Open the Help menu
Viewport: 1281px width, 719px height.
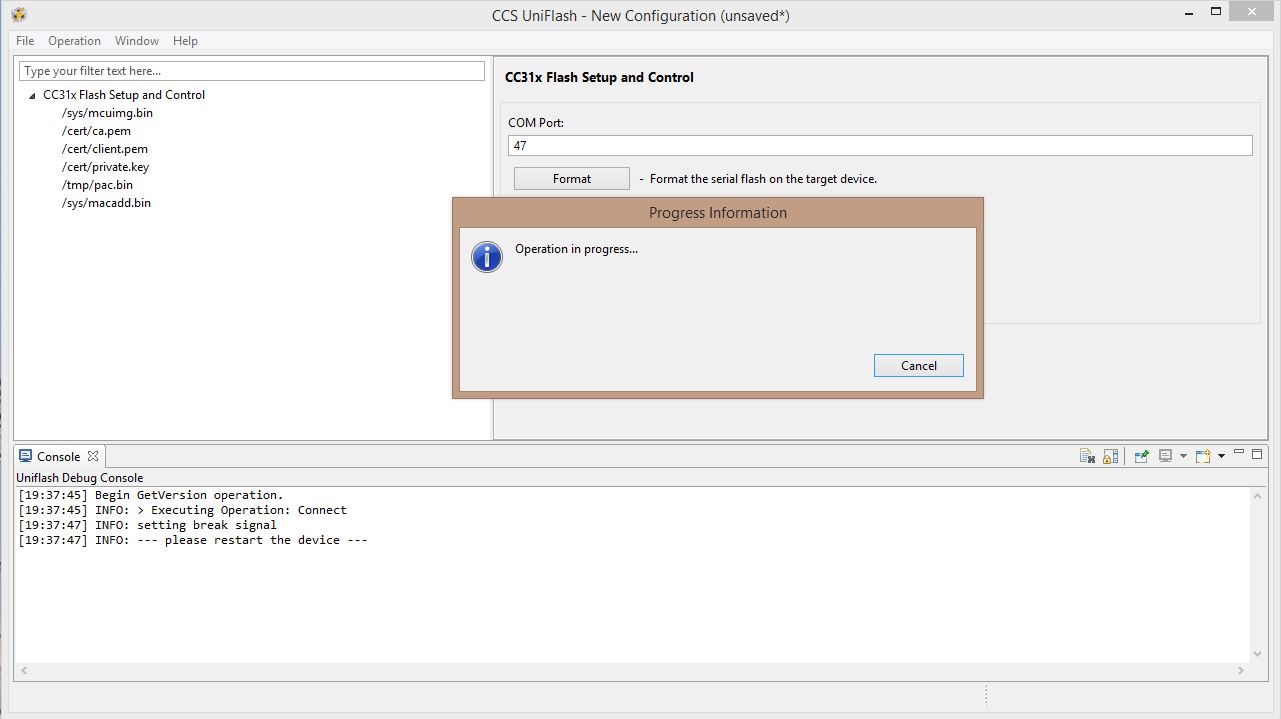tap(185, 41)
